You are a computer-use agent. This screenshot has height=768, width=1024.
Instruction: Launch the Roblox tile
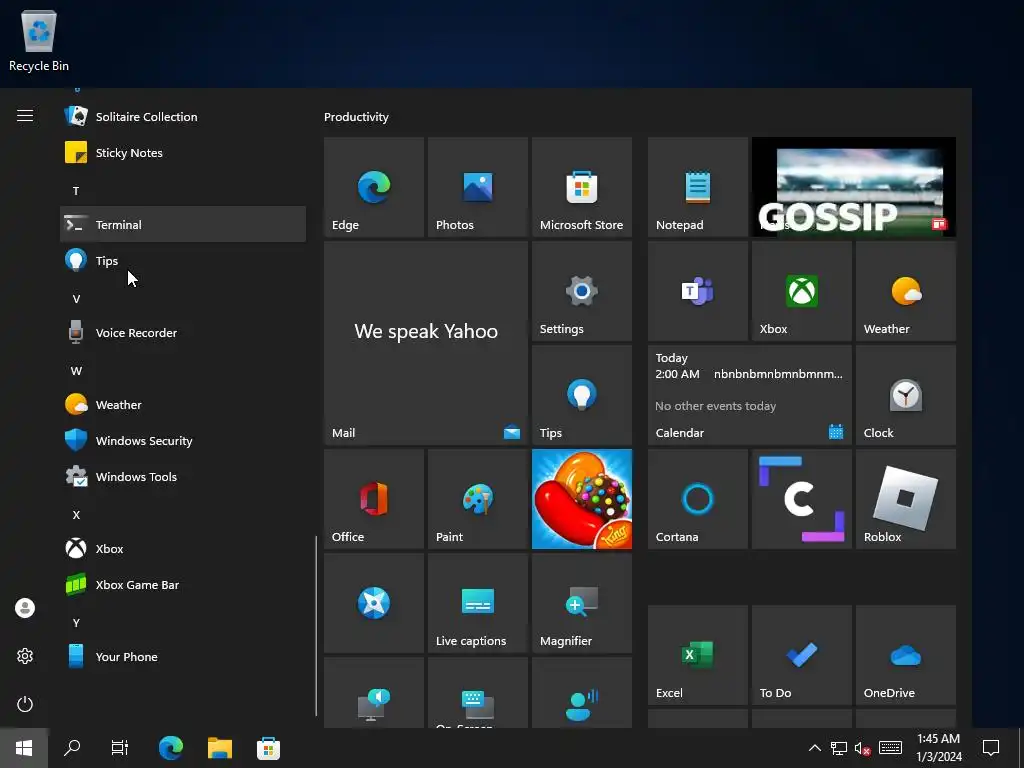tap(906, 499)
